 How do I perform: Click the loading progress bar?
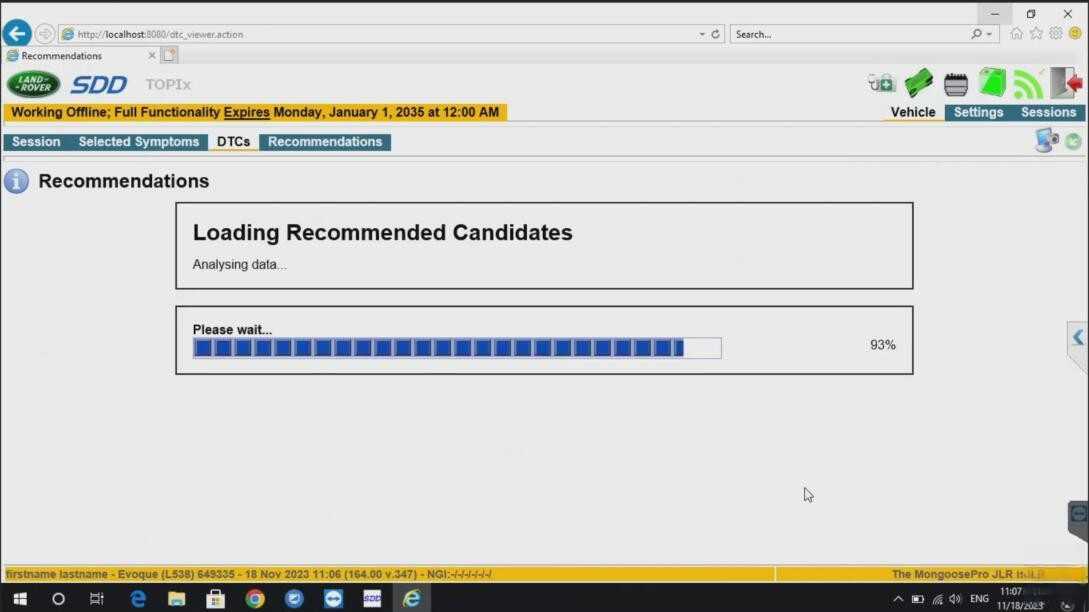pyautogui.click(x=457, y=347)
